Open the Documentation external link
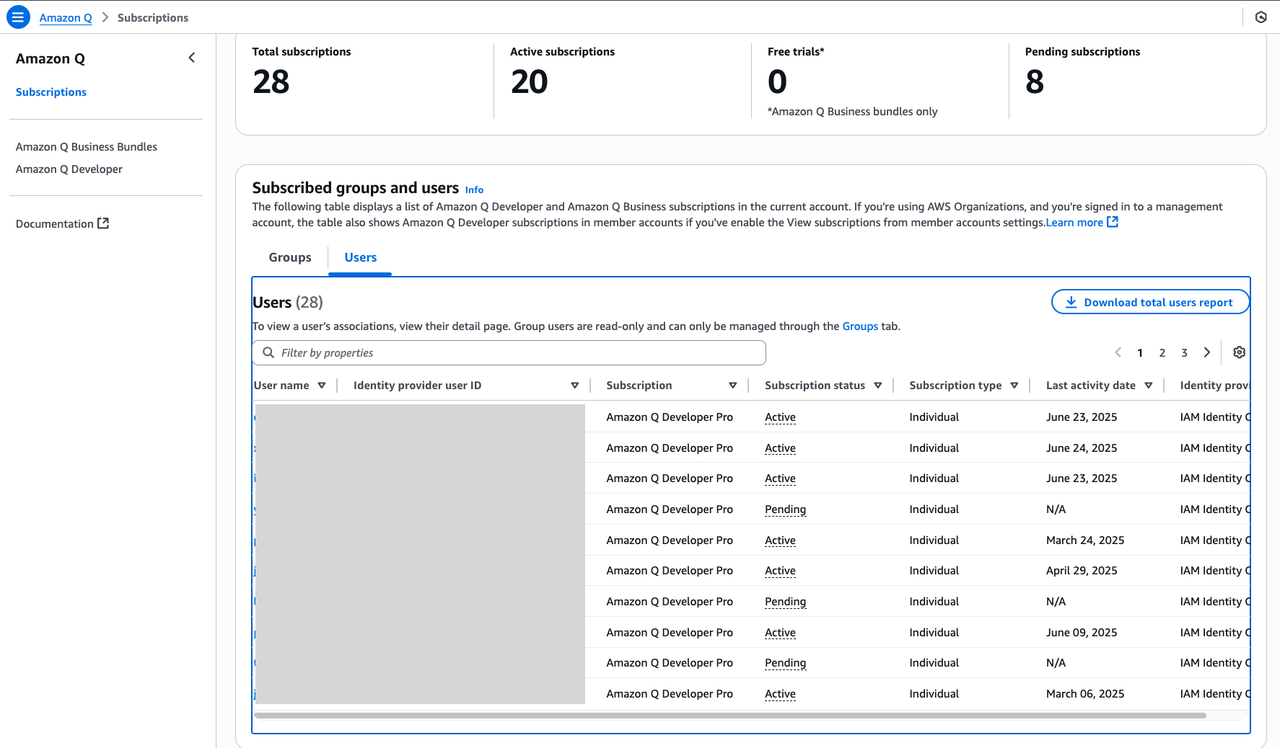The image size is (1280, 748). [x=62, y=224]
